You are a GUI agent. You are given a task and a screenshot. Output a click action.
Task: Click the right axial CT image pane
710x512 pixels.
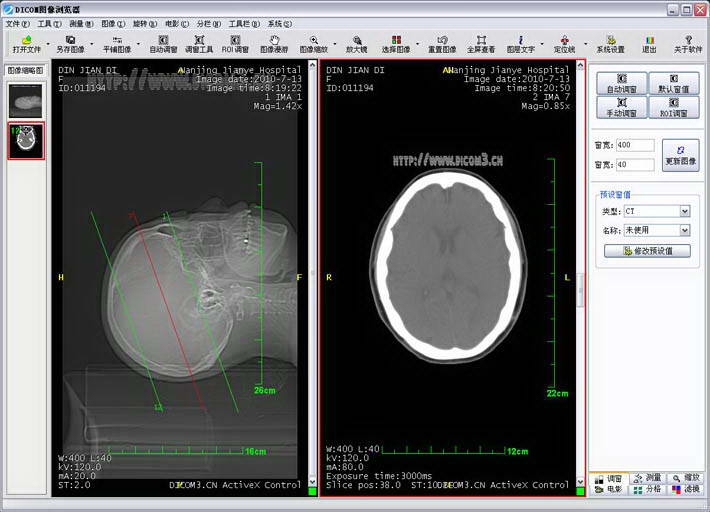(x=448, y=278)
